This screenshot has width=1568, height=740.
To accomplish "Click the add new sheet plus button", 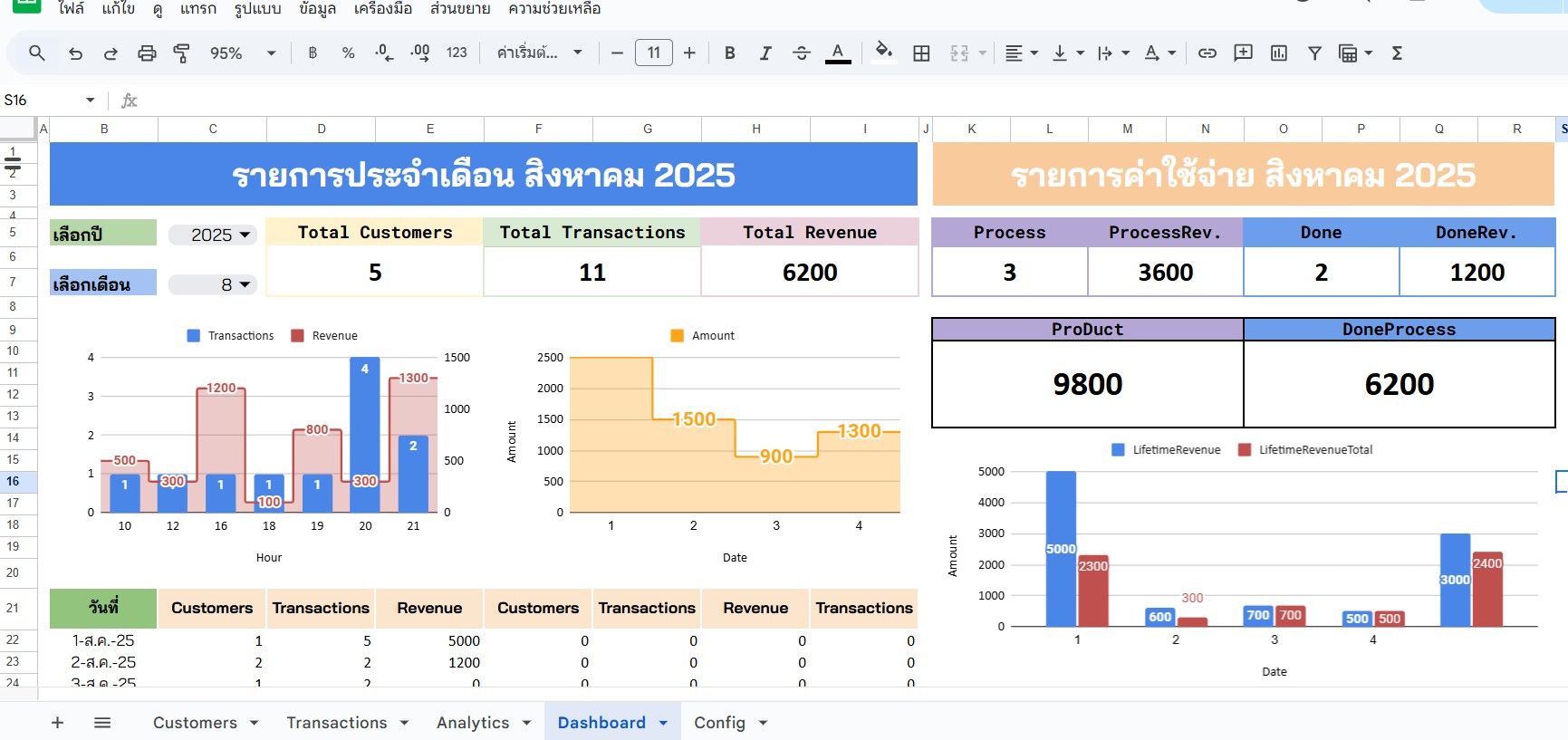I will [x=57, y=722].
